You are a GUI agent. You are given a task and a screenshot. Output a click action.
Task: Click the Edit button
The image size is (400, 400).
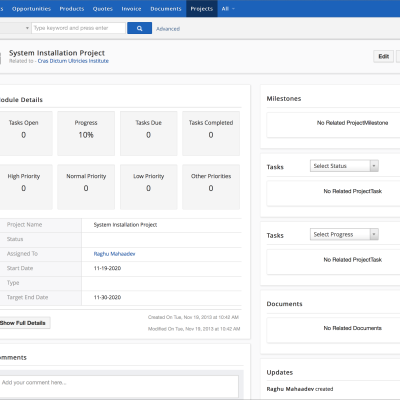(x=383, y=56)
